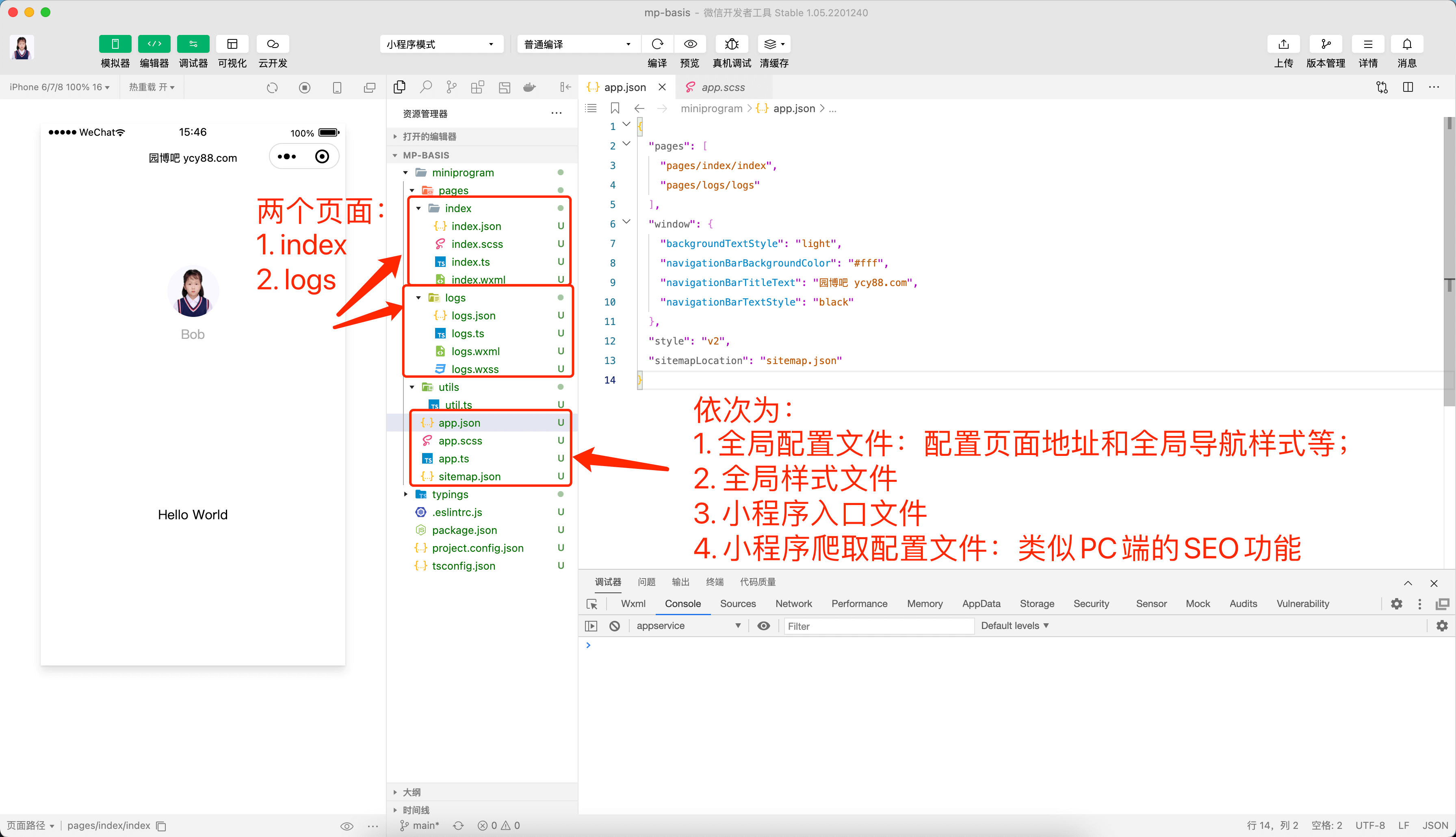Click the bookmark icon in the editor toolbar
Screen dimensions: 1456x837
pos(615,108)
